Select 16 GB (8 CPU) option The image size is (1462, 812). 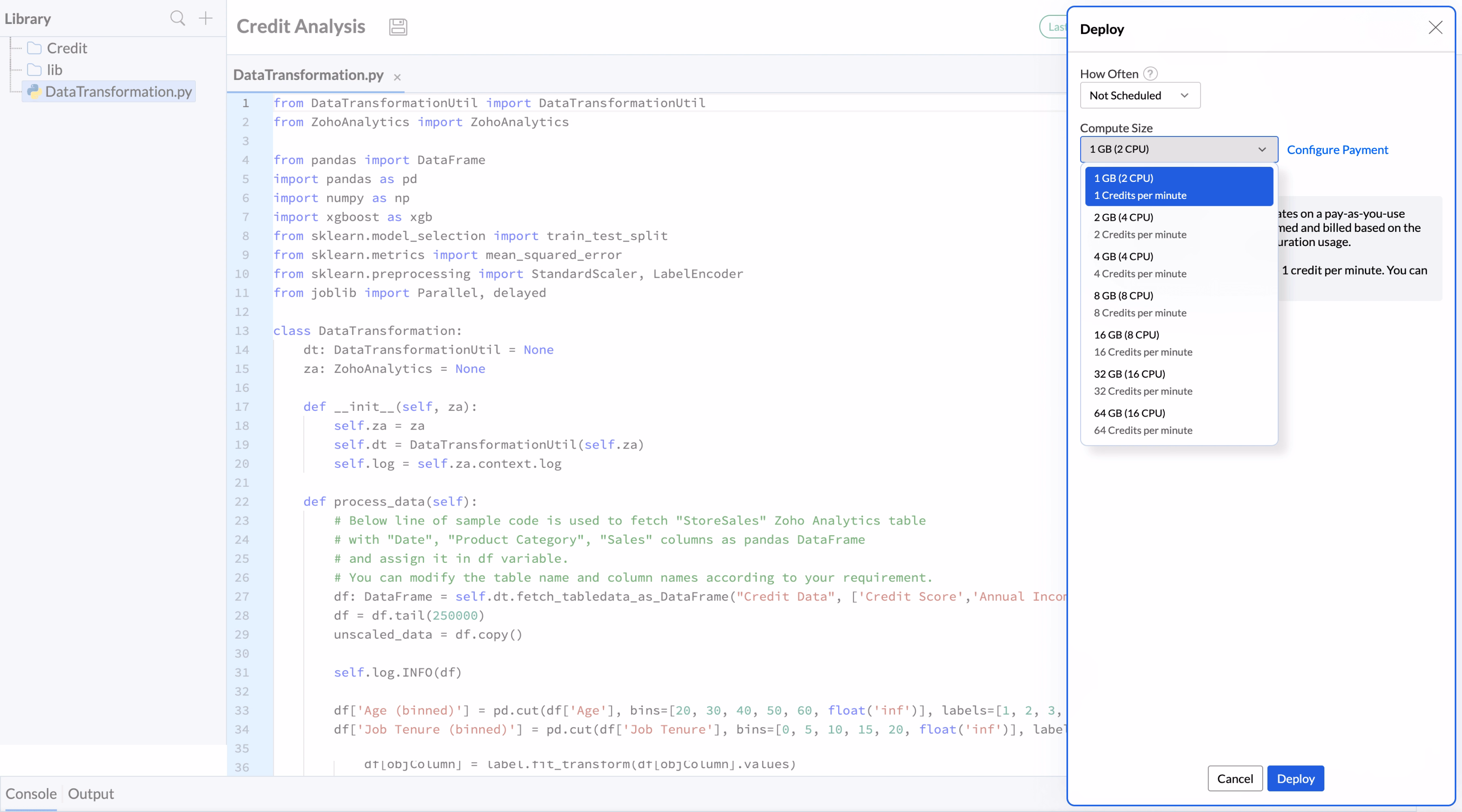point(1178,343)
